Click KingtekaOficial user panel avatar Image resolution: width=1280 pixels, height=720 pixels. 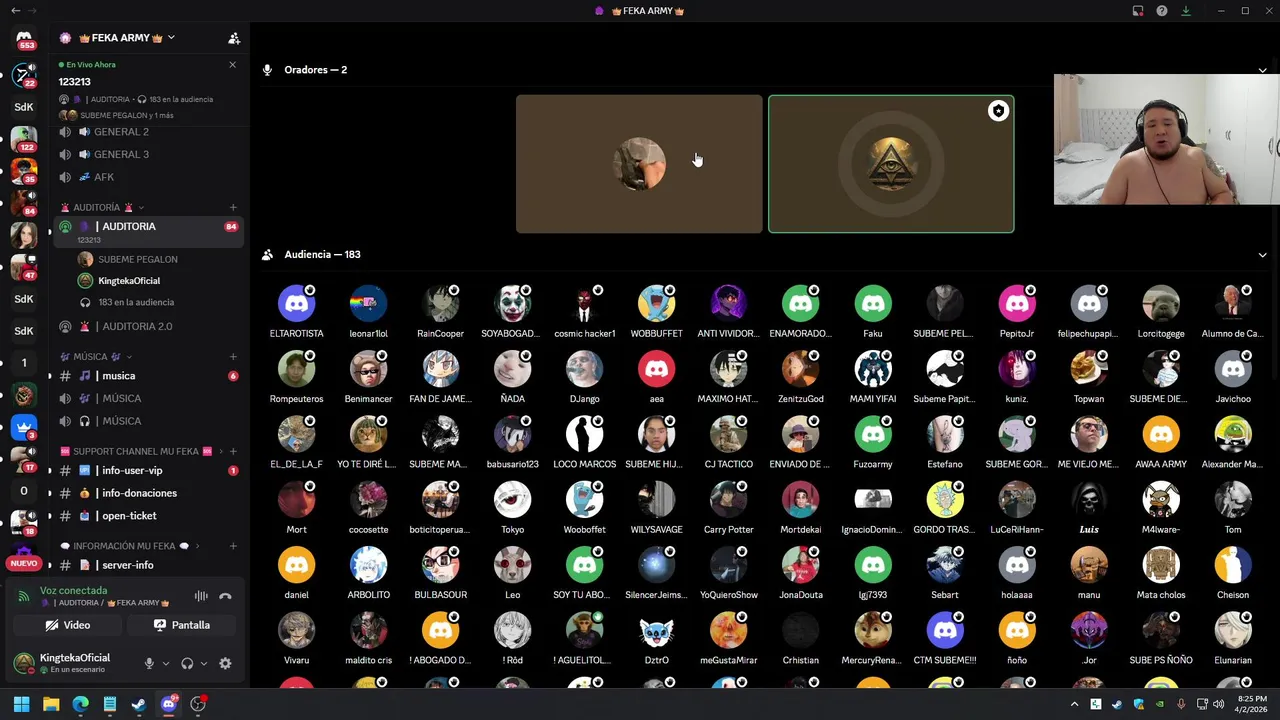click(24, 663)
